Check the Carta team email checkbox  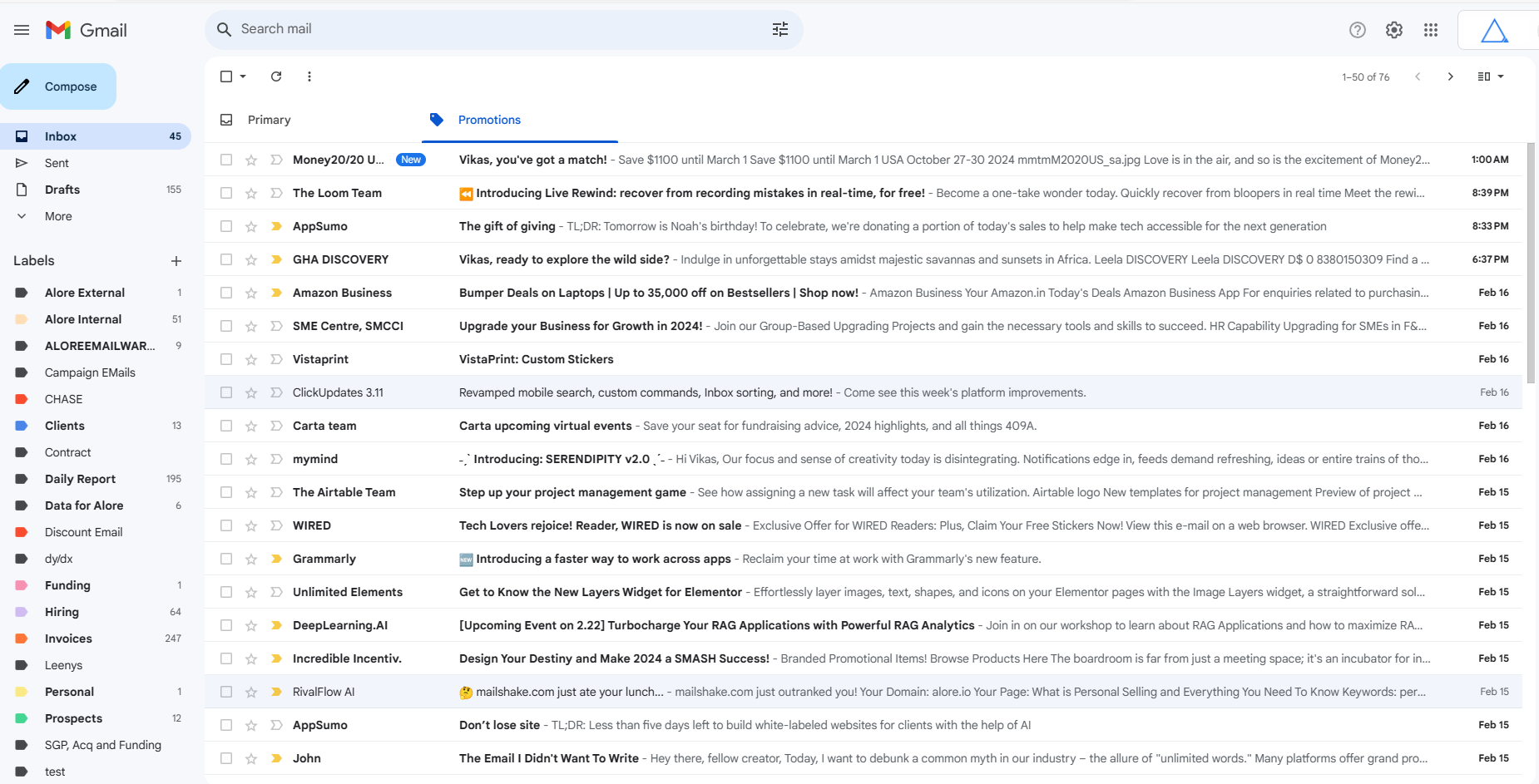[225, 425]
